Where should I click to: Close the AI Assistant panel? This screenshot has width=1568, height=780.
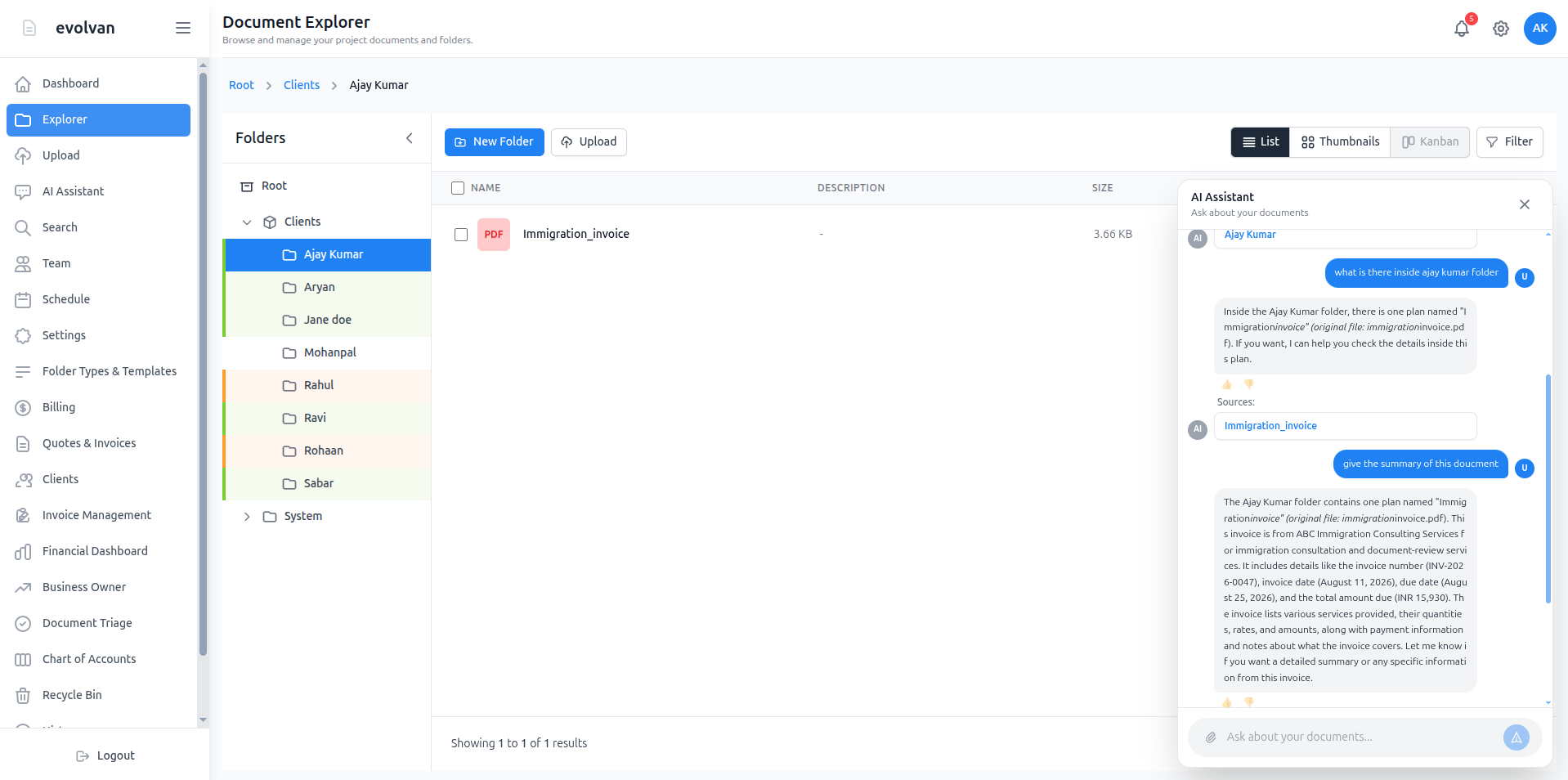(1525, 204)
